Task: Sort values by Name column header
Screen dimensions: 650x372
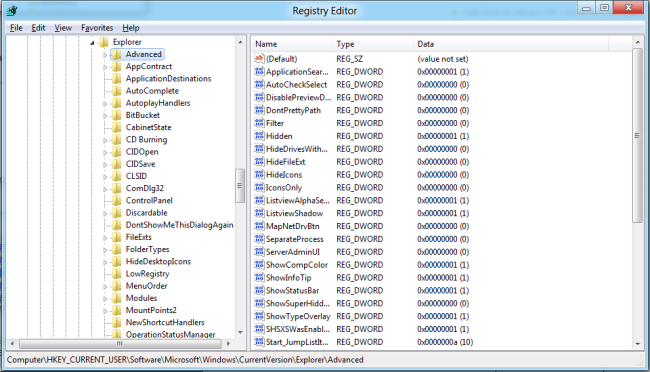Action: click(291, 44)
